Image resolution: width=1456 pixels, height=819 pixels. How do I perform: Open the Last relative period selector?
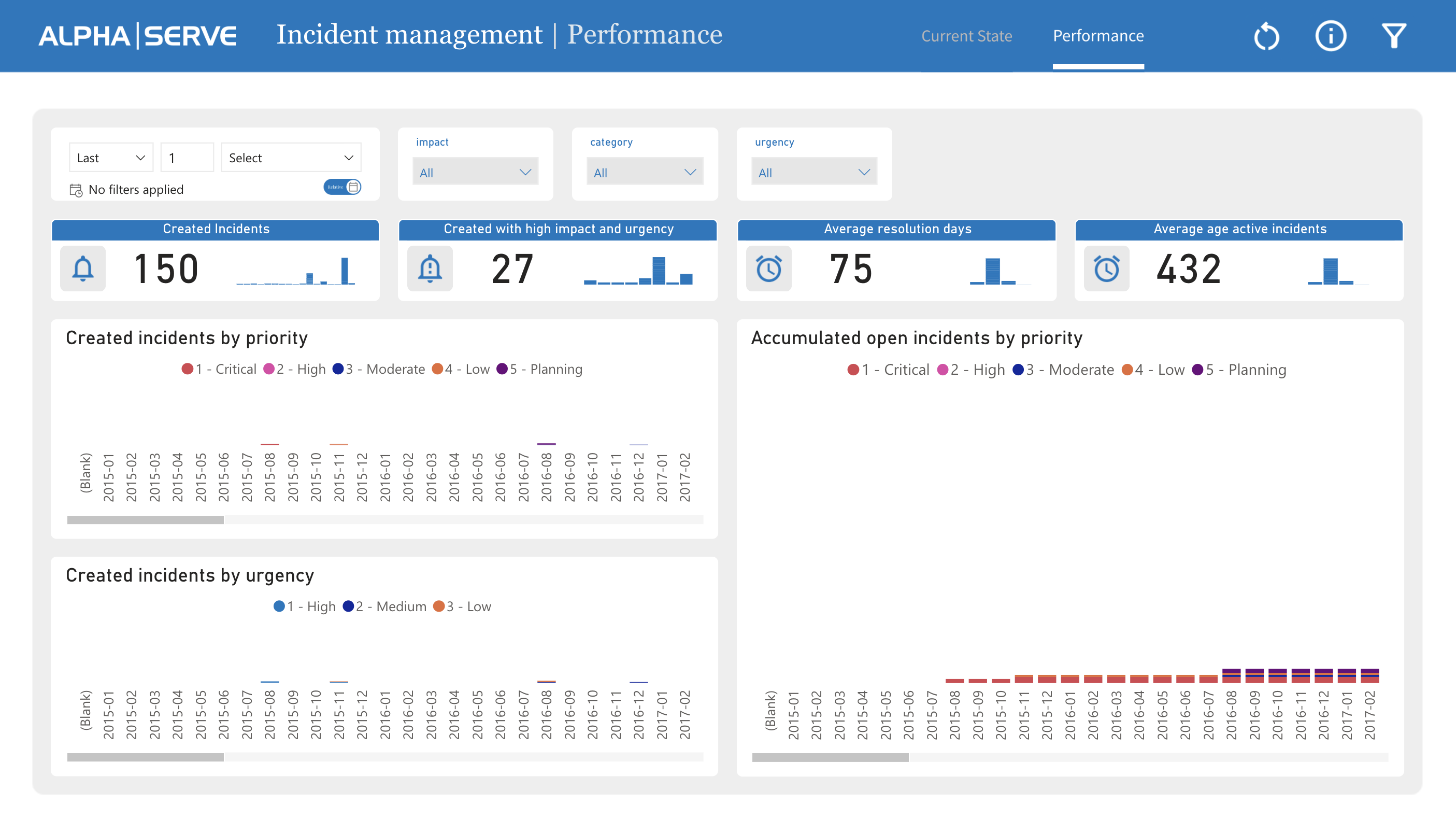click(111, 158)
